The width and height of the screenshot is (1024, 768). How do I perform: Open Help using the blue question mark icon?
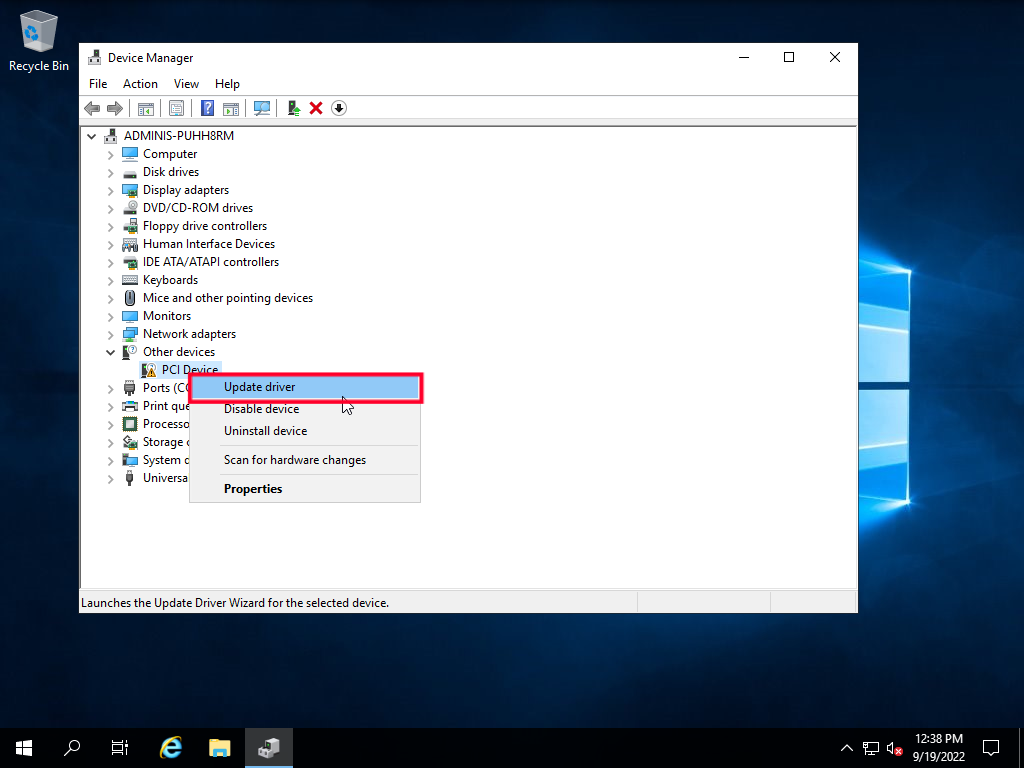click(206, 108)
